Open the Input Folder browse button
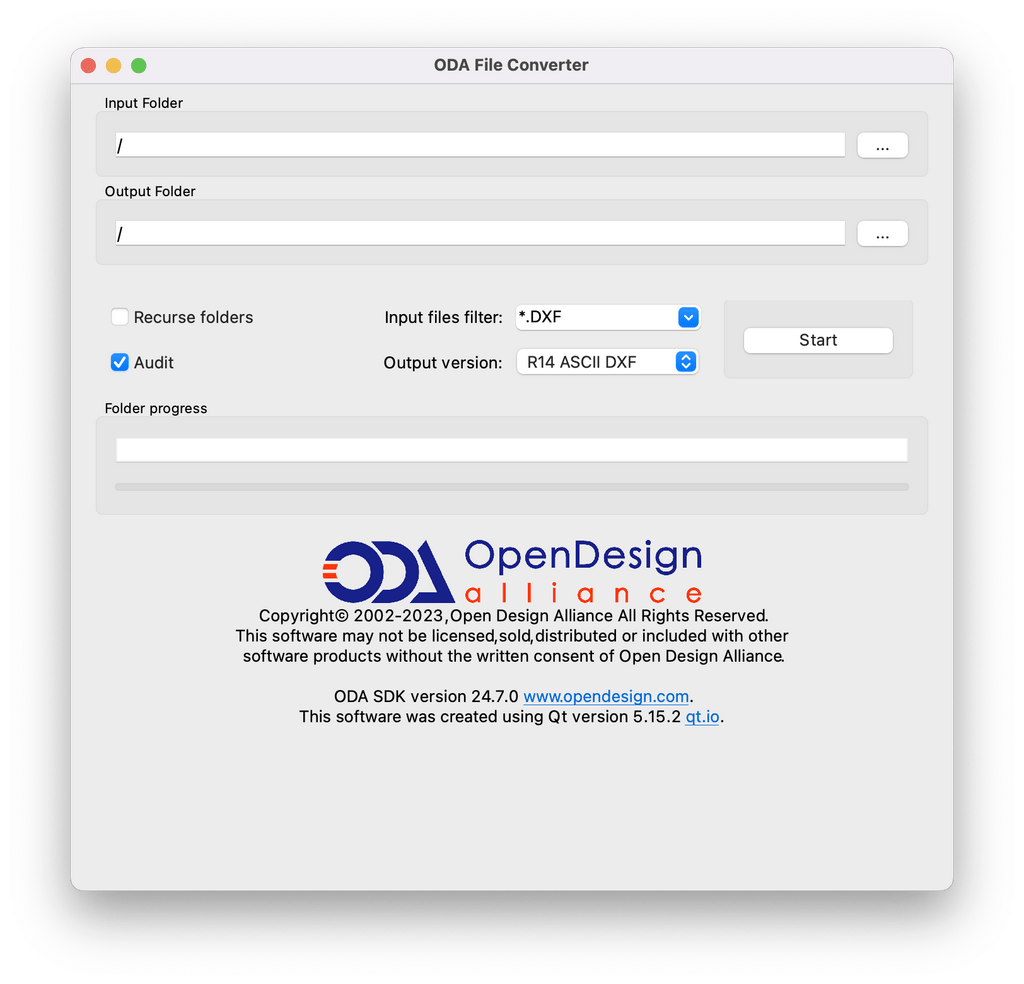The width and height of the screenshot is (1024, 984). pyautogui.click(x=882, y=145)
